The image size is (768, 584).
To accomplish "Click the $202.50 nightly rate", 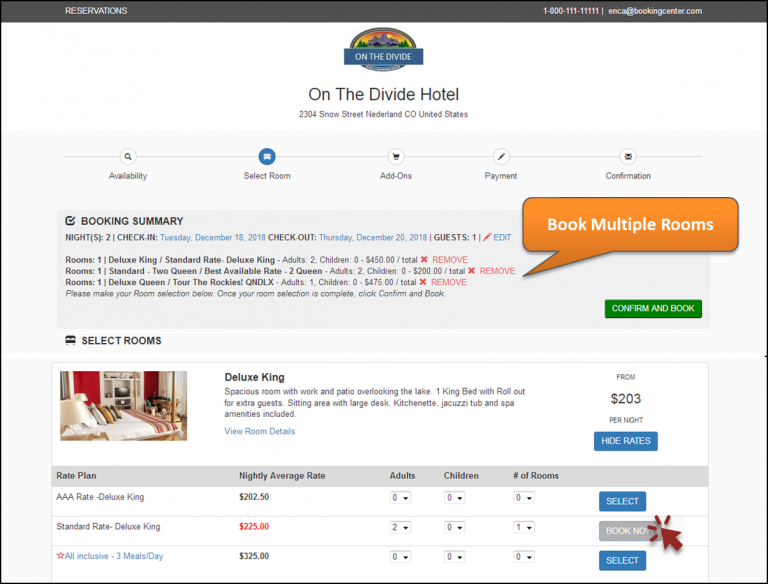I will point(254,497).
